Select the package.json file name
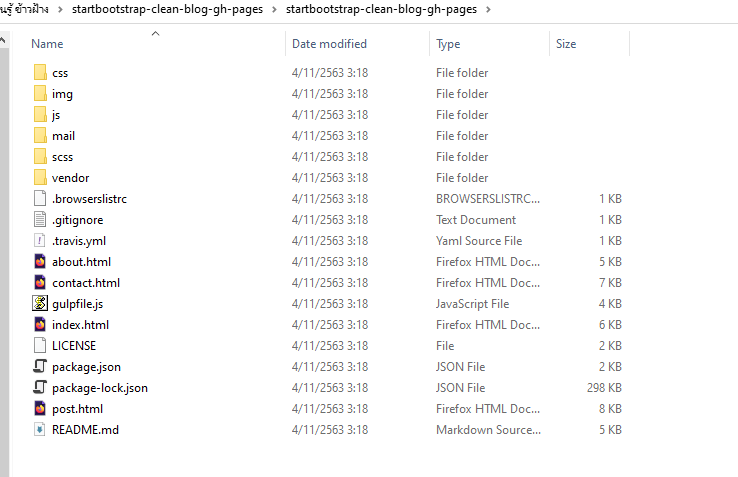Viewport: 738px width, 477px height. click(x=87, y=367)
